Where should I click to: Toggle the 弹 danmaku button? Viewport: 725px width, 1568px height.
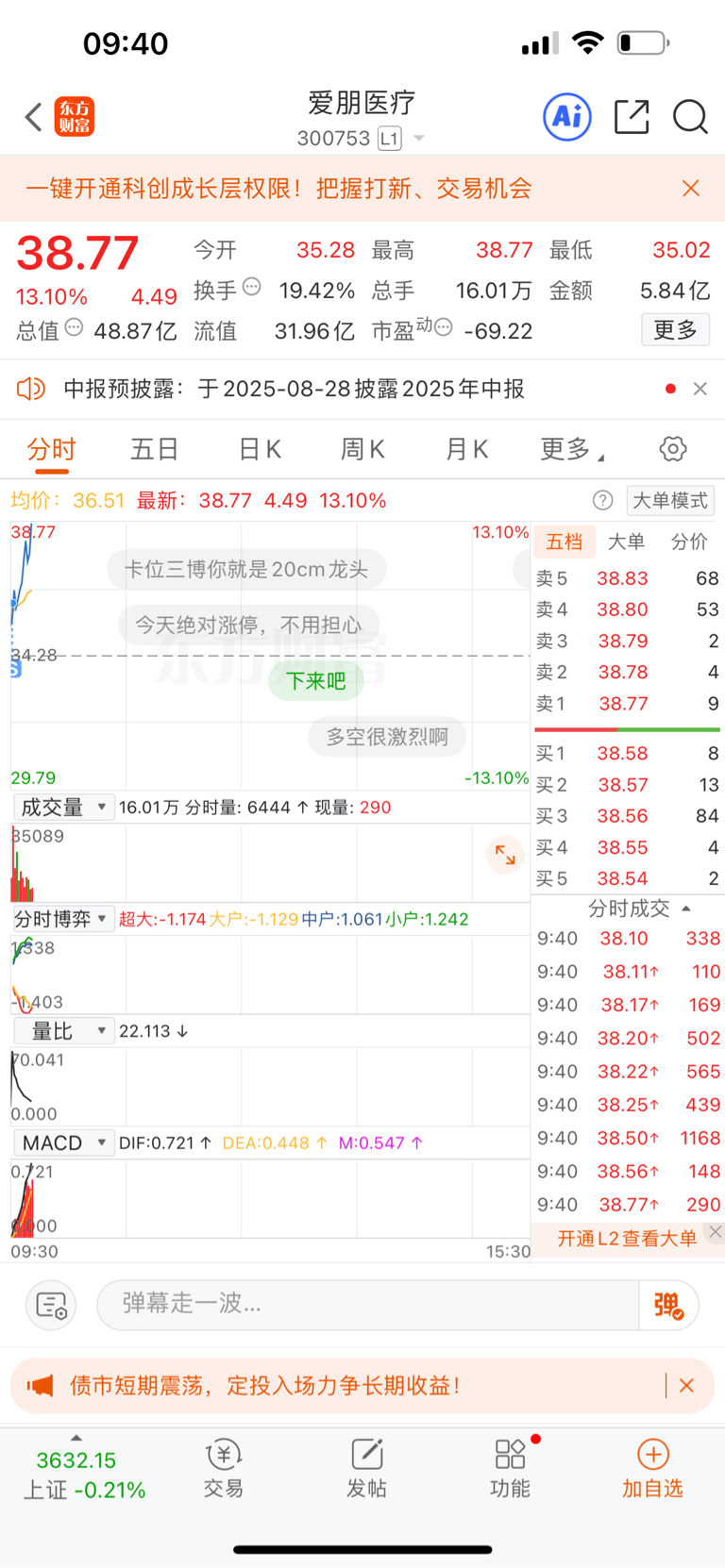668,1305
